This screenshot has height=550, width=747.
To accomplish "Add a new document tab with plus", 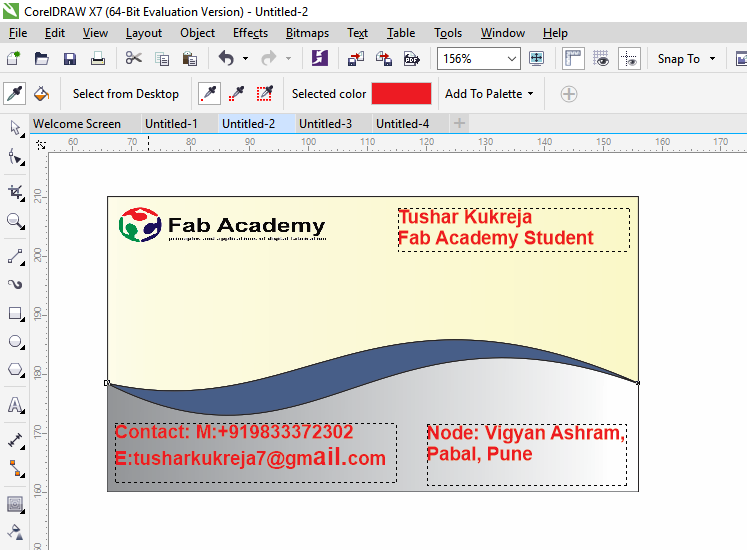I will click(x=459, y=124).
